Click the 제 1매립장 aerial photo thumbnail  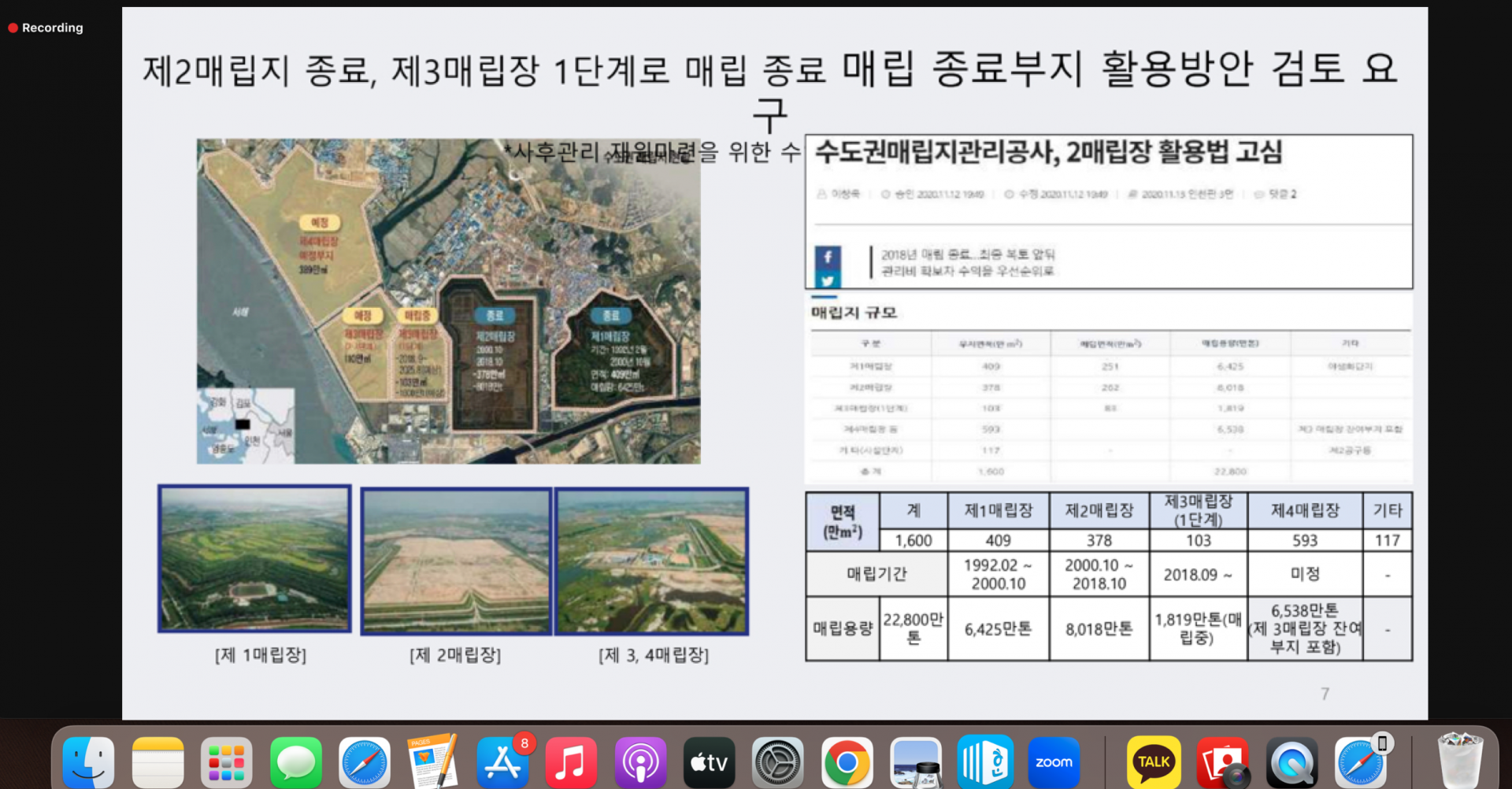(x=254, y=559)
